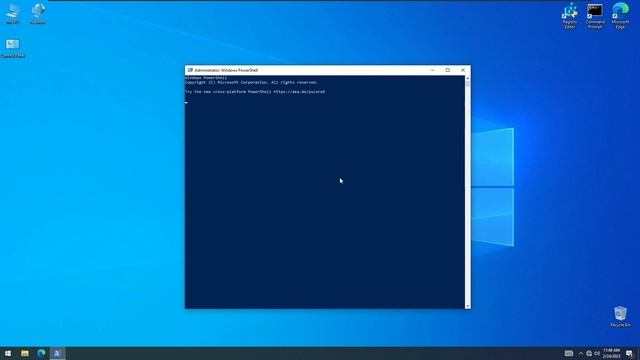The image size is (640, 360).
Task: Click the PowerShell title bar system icon
Action: point(190,70)
